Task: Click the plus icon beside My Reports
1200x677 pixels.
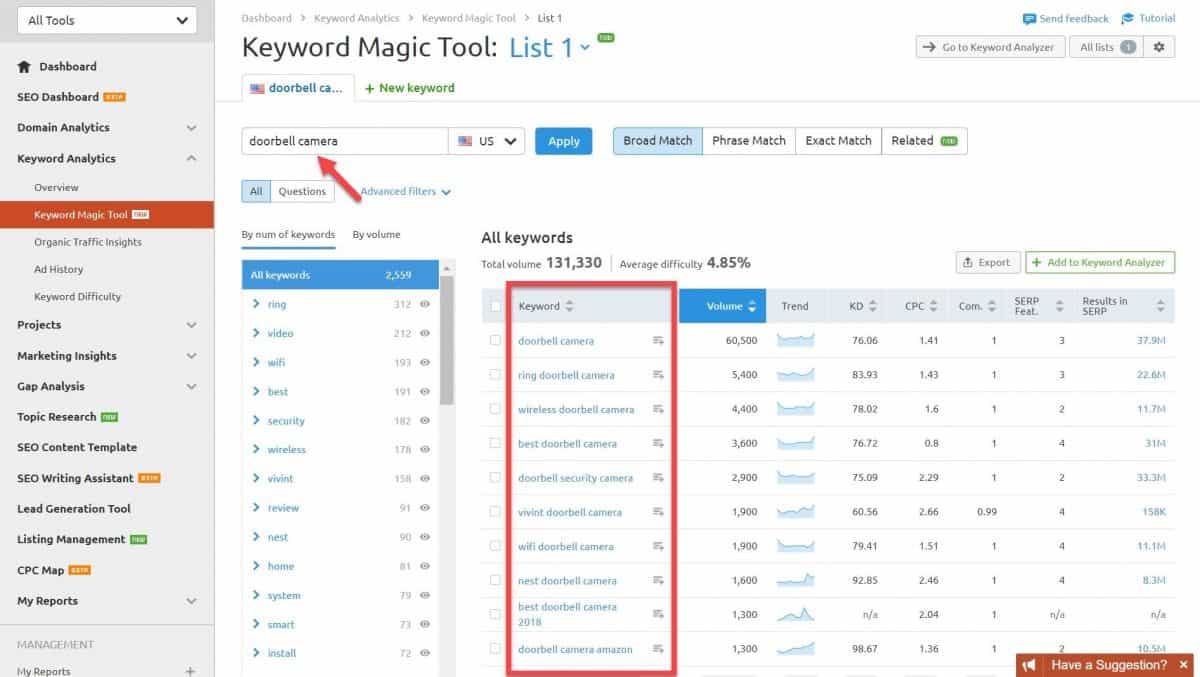Action: coord(190,672)
